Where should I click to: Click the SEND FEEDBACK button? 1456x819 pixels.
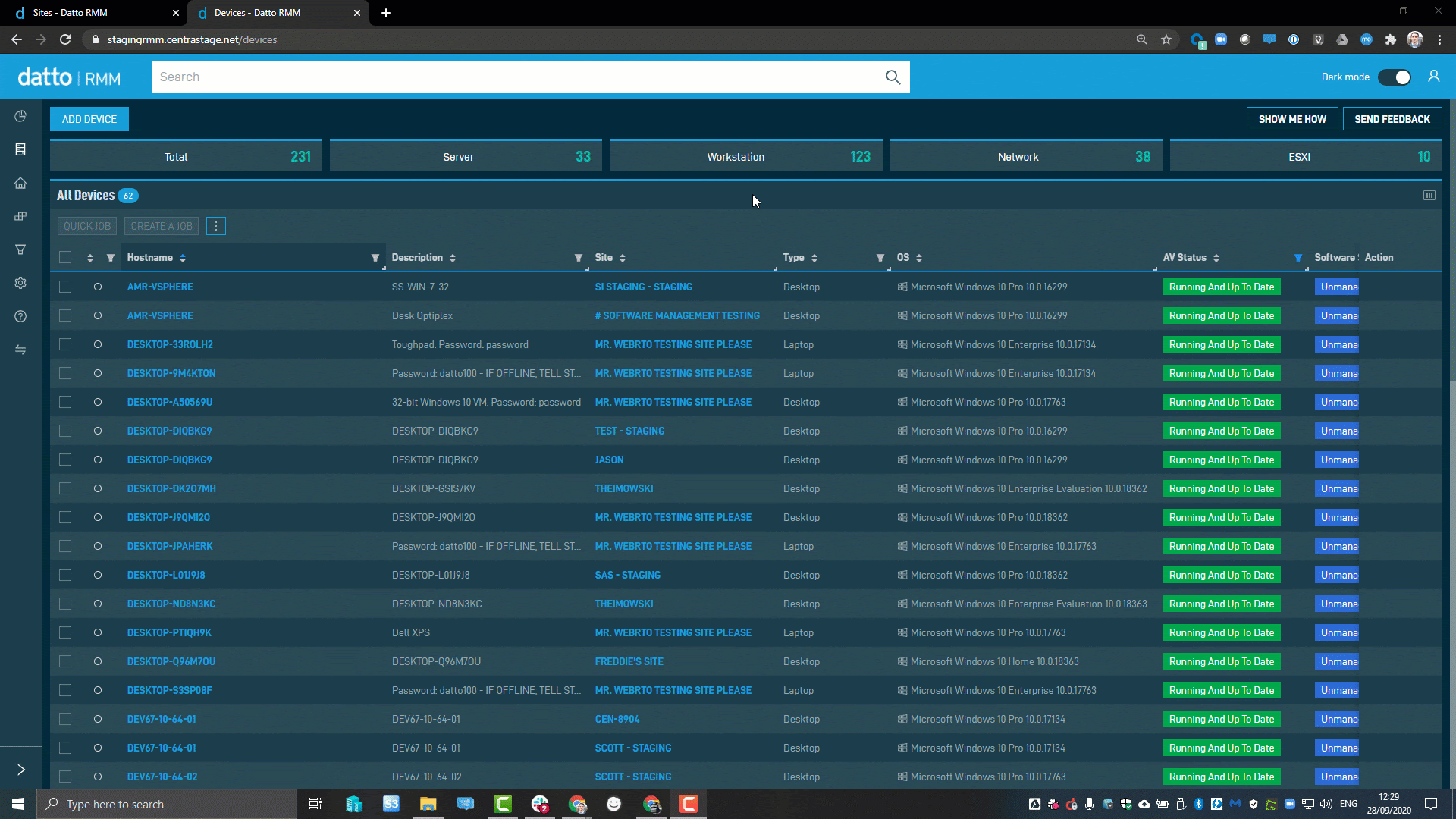tap(1392, 119)
